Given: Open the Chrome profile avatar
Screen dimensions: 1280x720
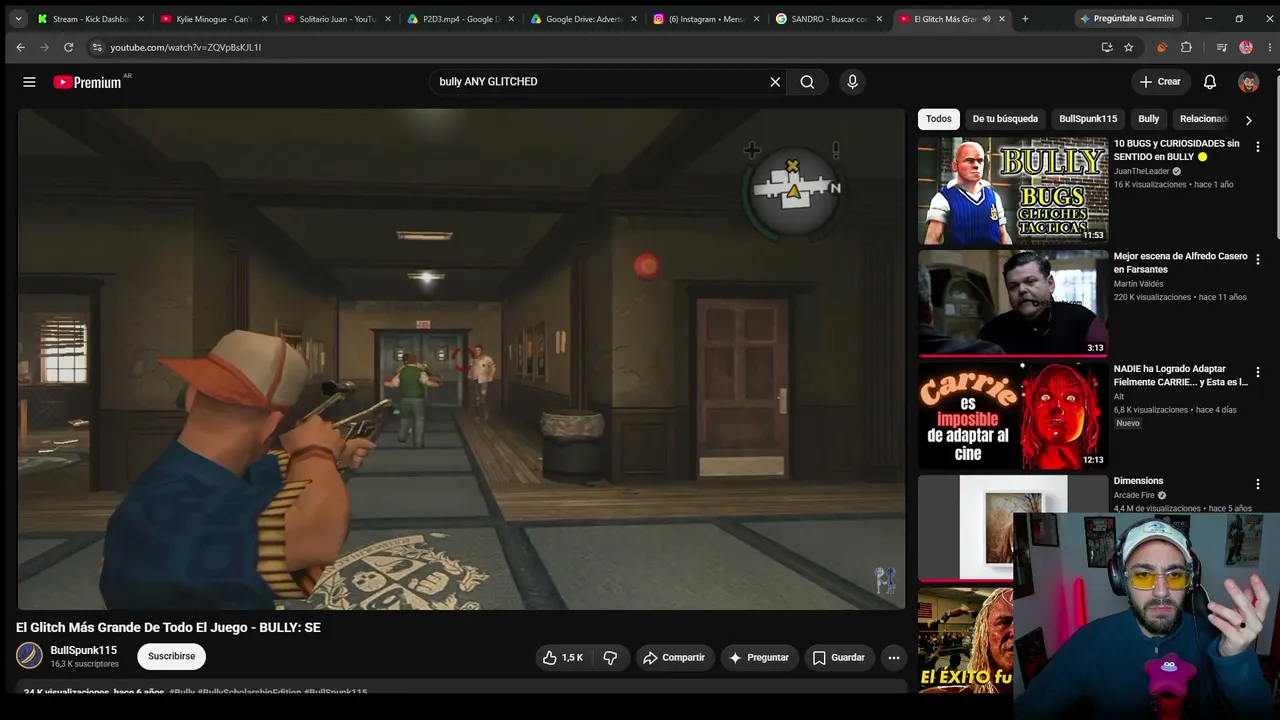Looking at the screenshot, I should [1246, 47].
